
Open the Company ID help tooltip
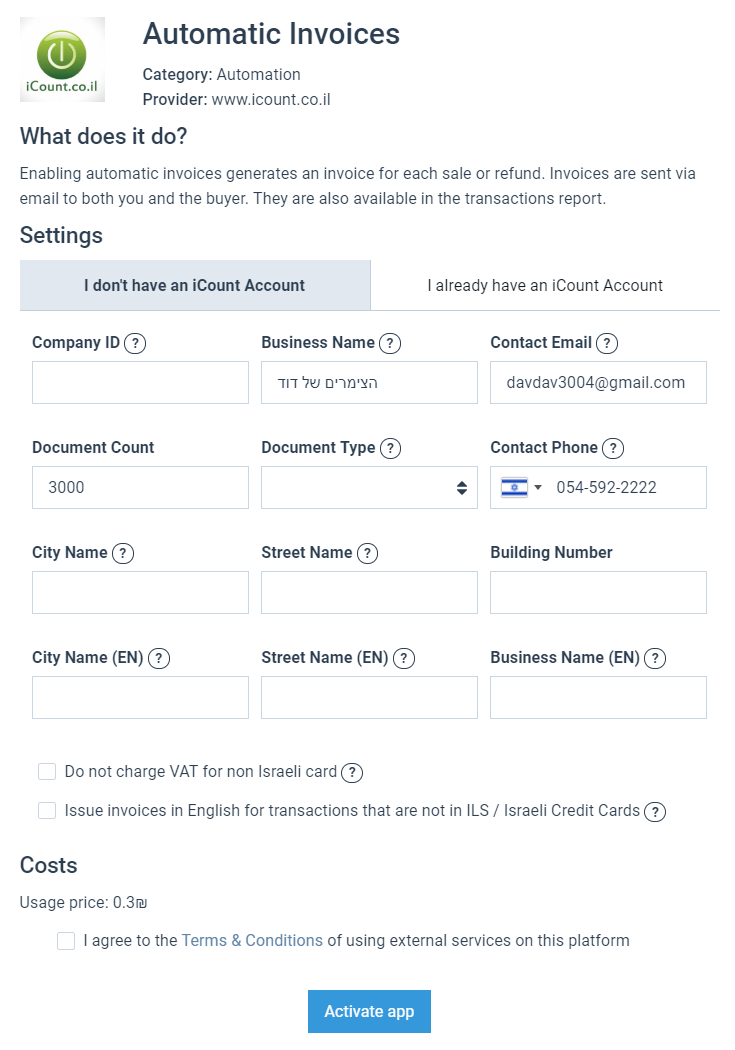136,342
